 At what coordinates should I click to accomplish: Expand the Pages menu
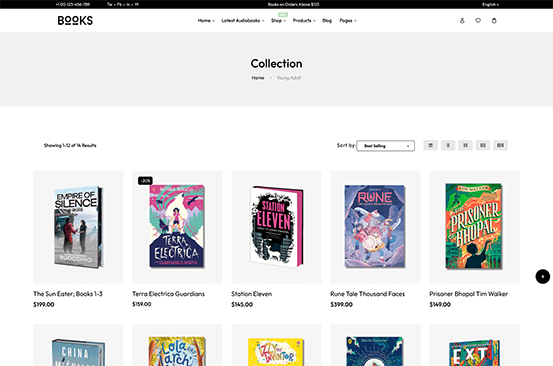coord(348,20)
